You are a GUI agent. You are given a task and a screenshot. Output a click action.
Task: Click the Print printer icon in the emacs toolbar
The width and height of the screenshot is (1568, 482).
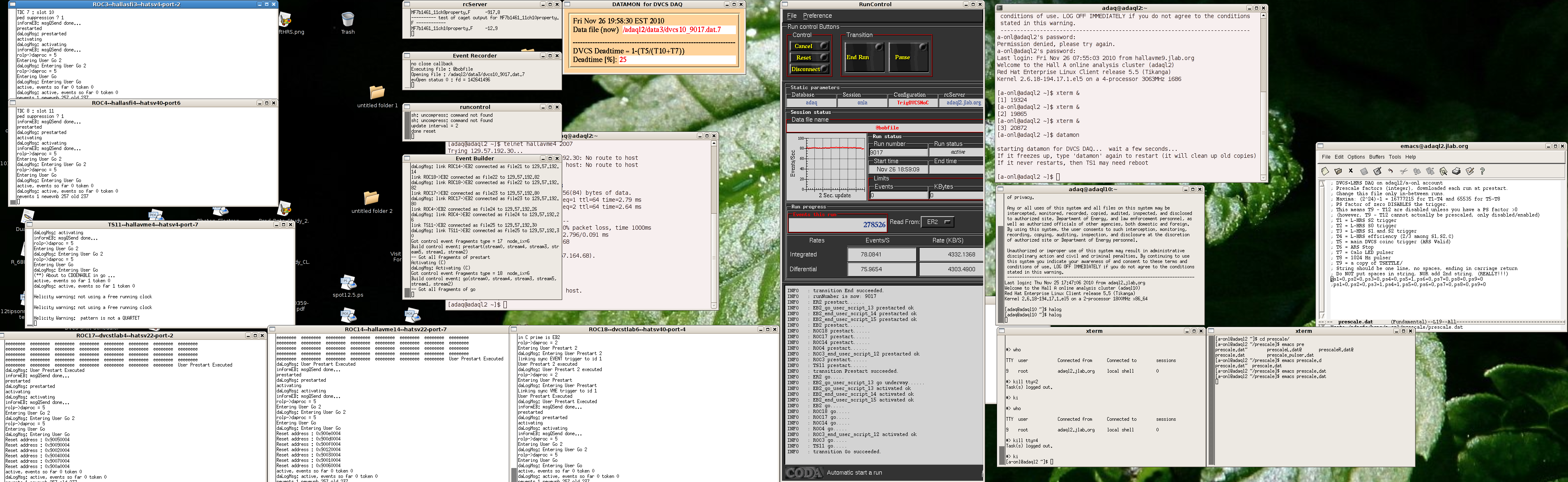1456,171
